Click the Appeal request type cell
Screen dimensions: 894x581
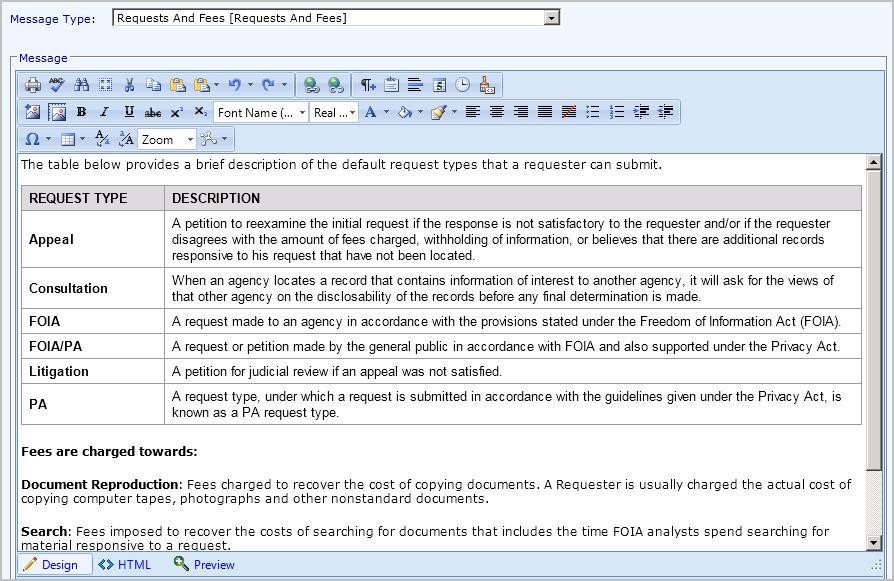click(93, 239)
